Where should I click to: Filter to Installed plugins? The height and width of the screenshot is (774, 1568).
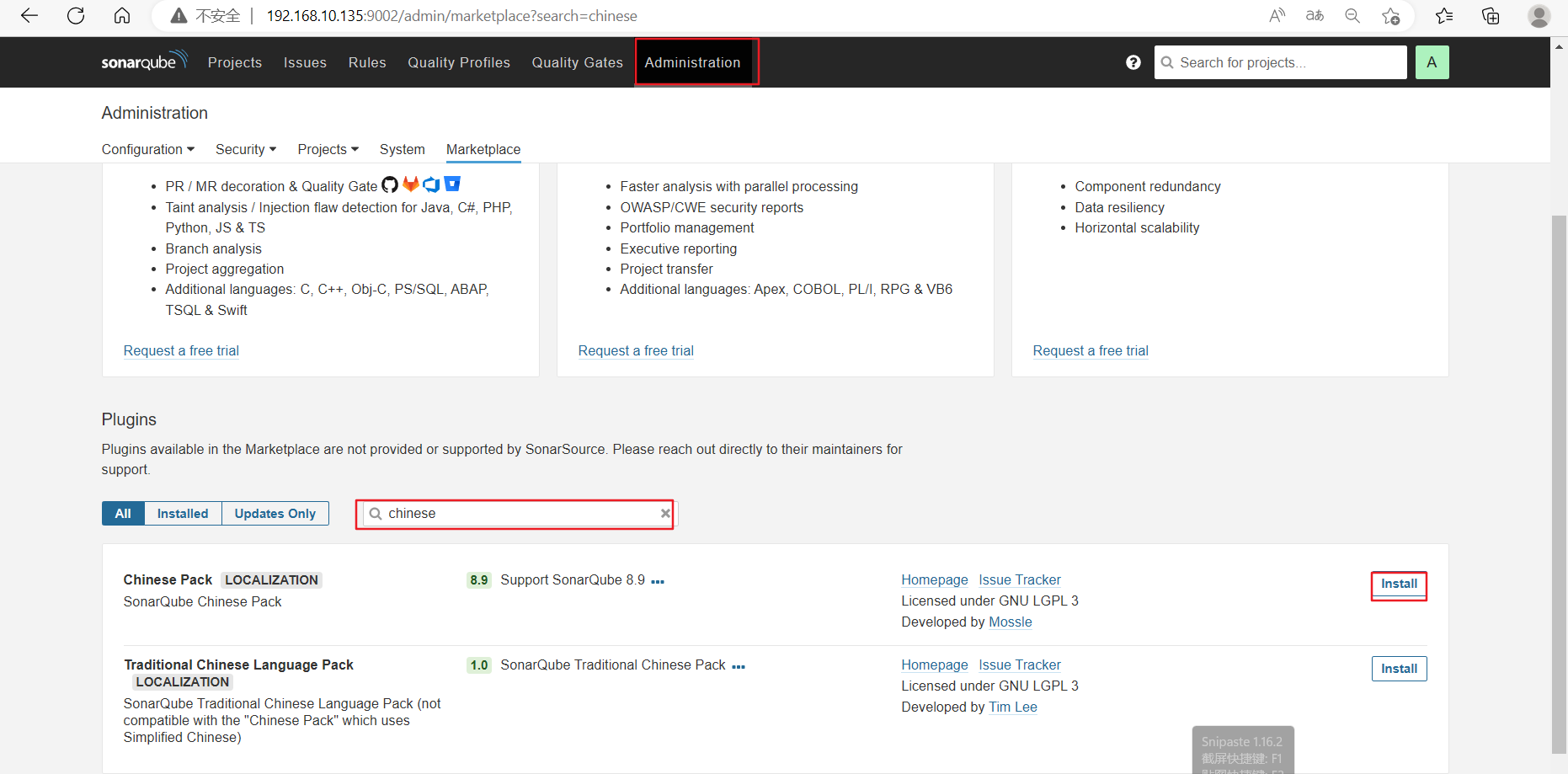(x=183, y=514)
